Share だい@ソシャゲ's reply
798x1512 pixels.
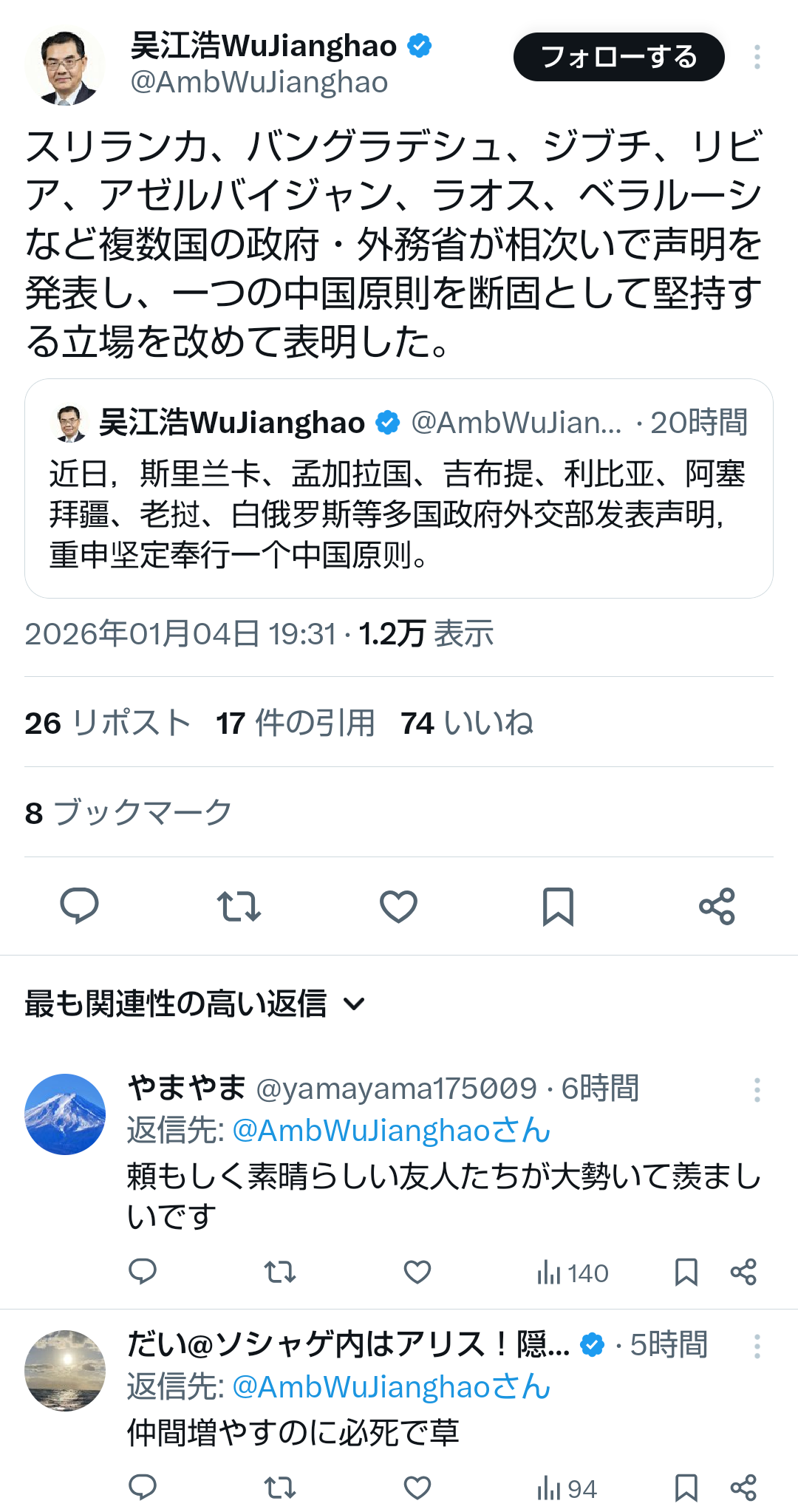743,1488
